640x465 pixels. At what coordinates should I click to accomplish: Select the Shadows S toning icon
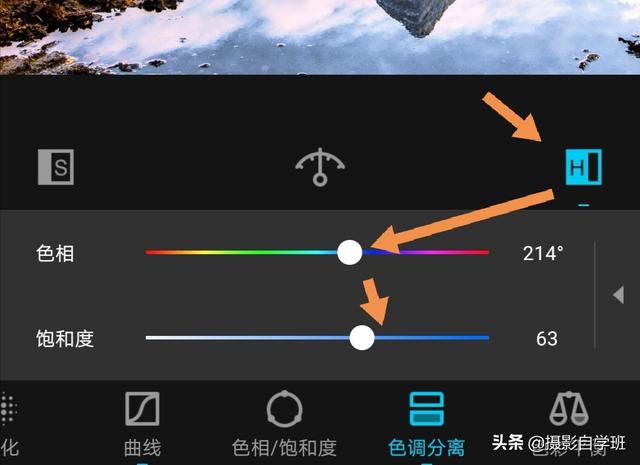56,167
